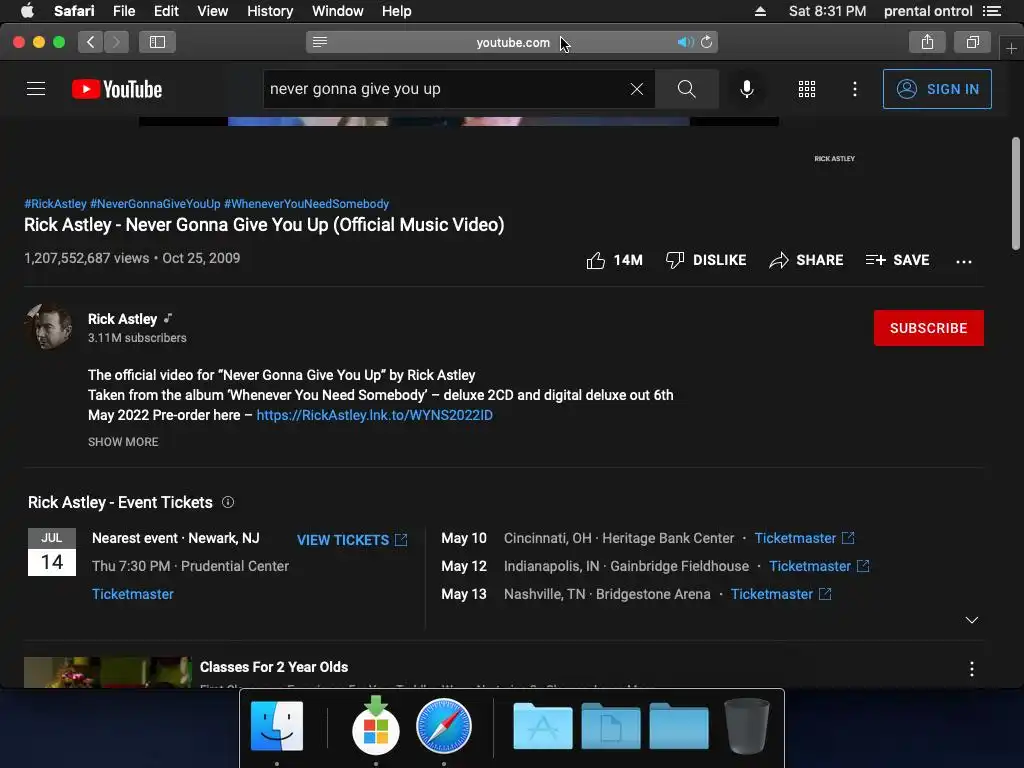The image size is (1024, 768).
Task: Show info about Event Tickets section
Action: click(x=228, y=502)
